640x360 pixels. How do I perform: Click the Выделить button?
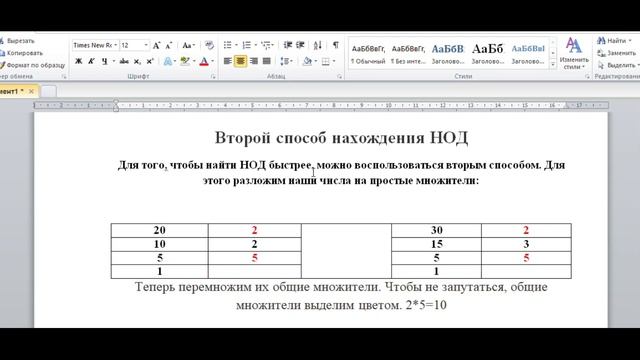pos(618,65)
